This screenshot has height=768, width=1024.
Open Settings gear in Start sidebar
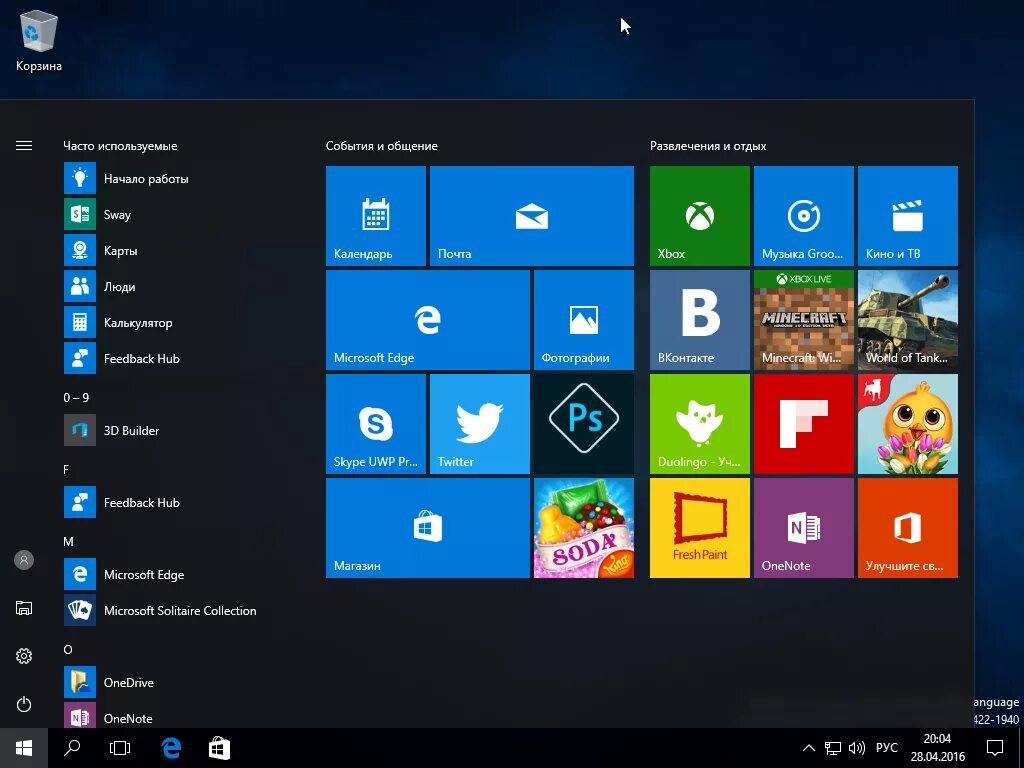[x=24, y=656]
